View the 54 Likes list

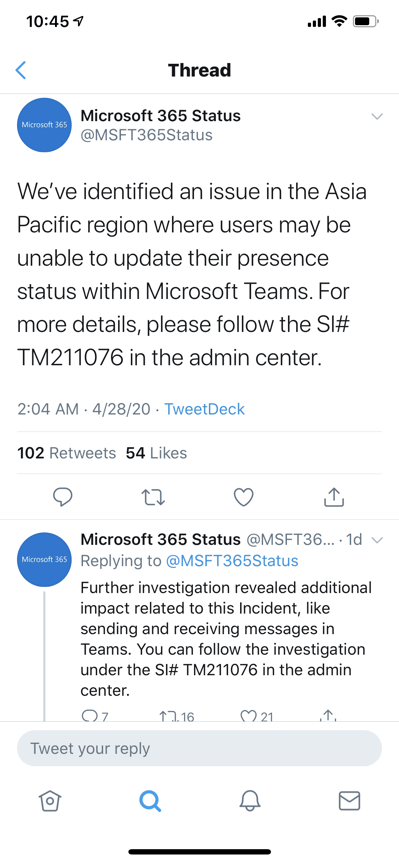156,453
